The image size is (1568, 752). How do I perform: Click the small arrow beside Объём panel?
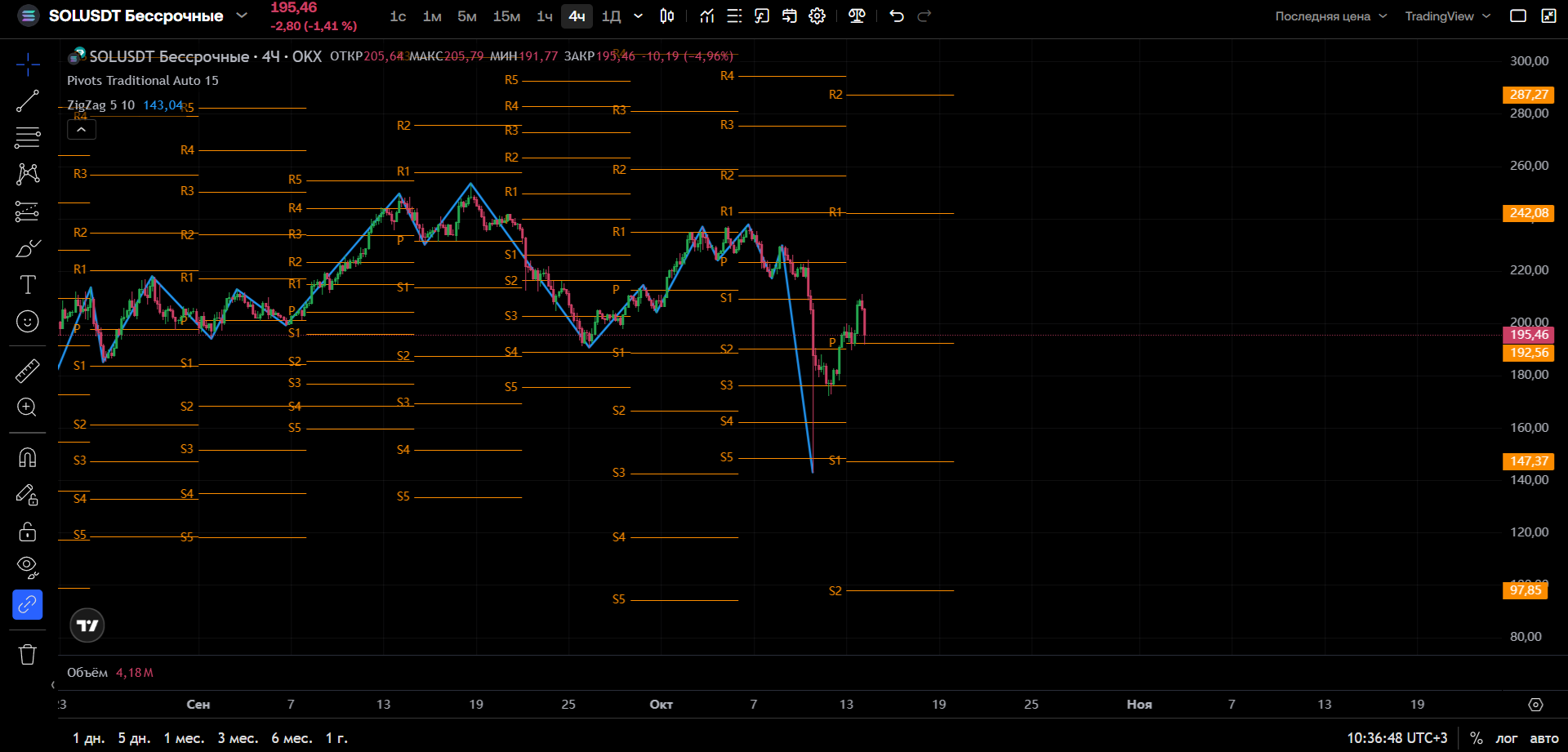pyautogui.click(x=53, y=684)
